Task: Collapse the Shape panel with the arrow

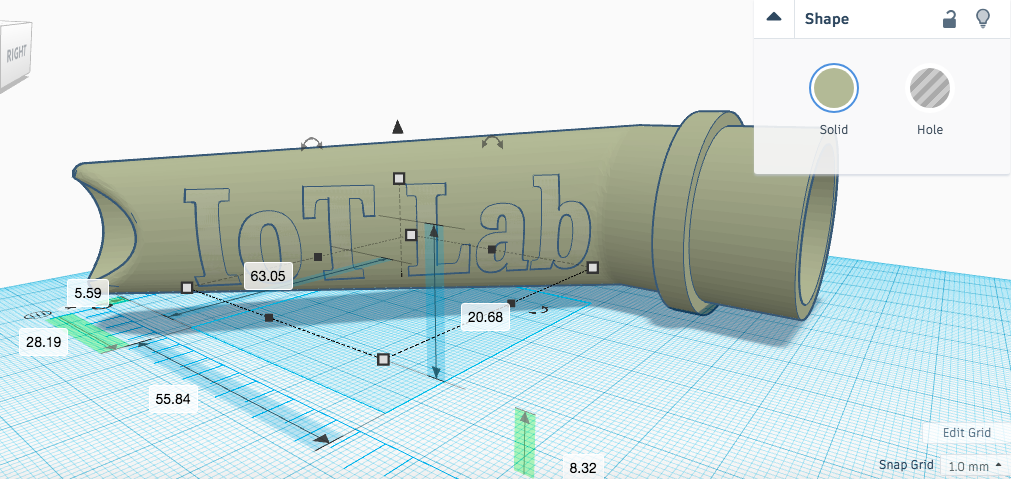Action: (x=774, y=18)
